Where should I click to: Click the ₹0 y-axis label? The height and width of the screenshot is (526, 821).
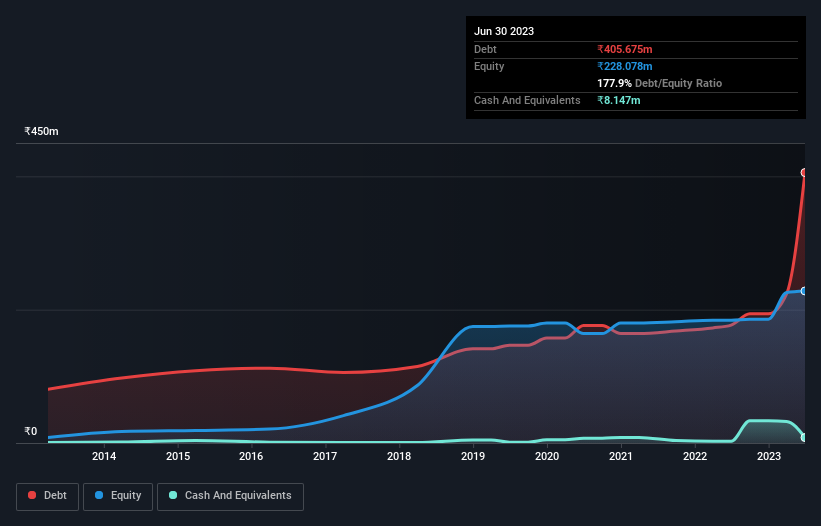click(30, 431)
